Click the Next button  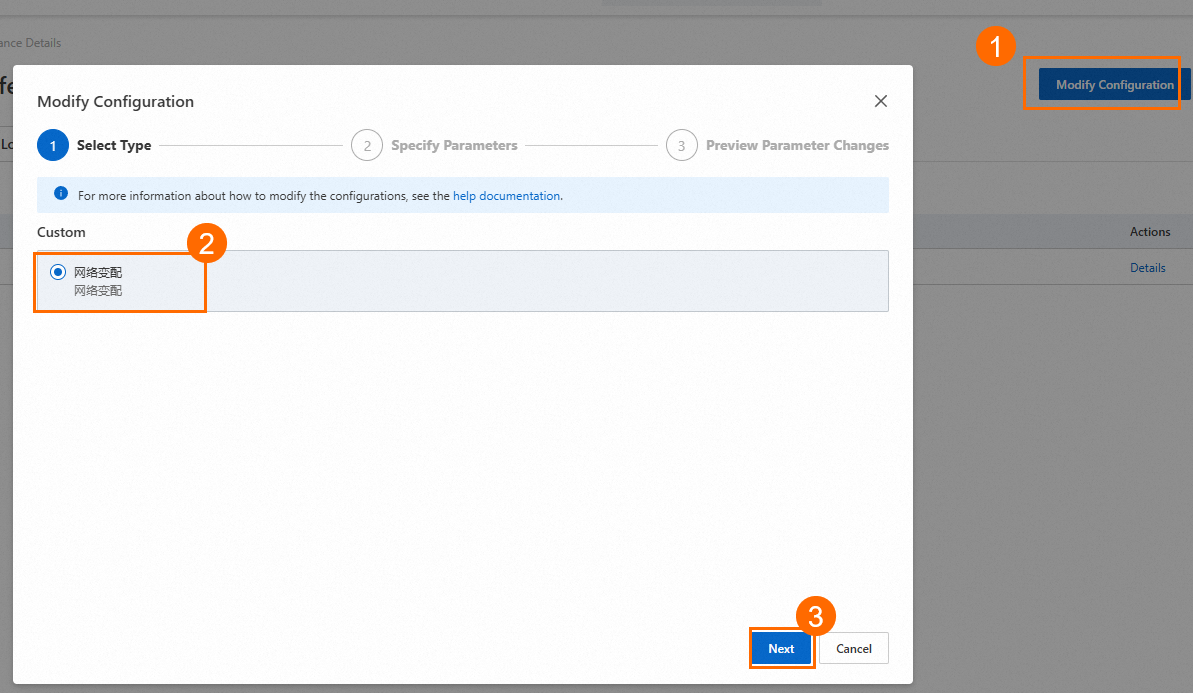click(781, 648)
